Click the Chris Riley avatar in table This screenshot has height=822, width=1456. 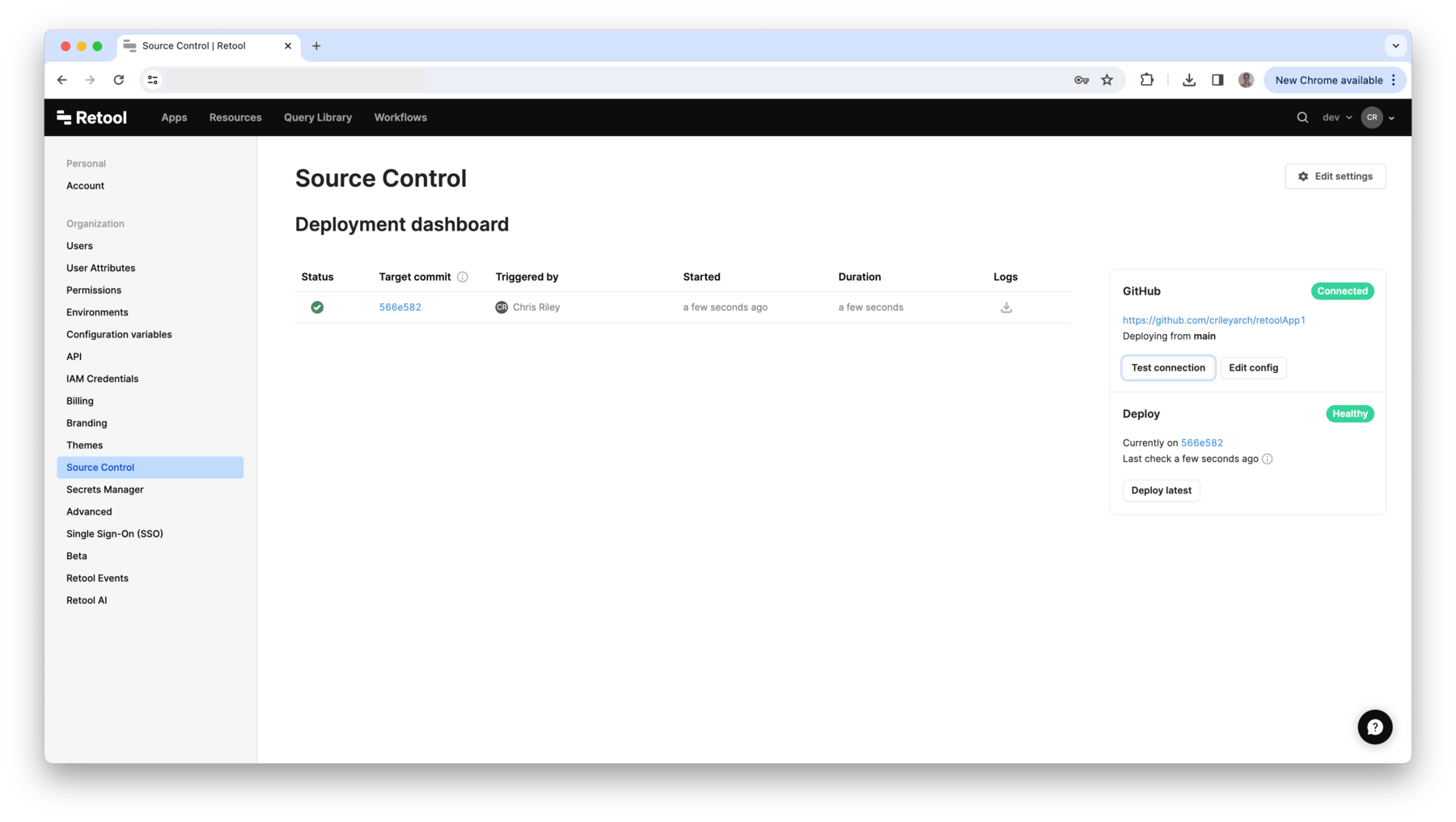click(x=502, y=307)
